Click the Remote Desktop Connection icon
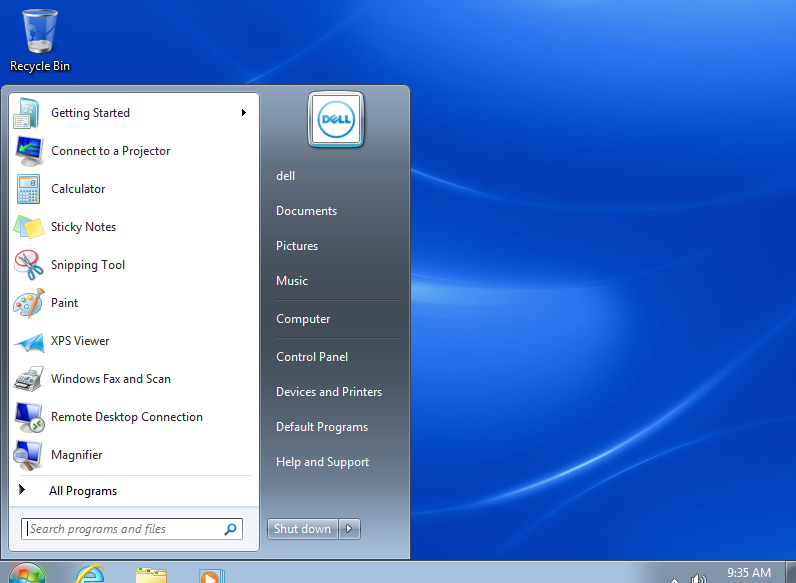Screen dimensions: 796x583 click(x=29, y=417)
